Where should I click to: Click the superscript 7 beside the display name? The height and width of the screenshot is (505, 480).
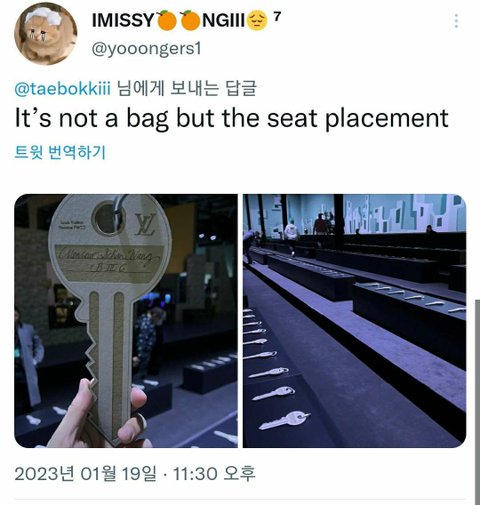pos(277,16)
